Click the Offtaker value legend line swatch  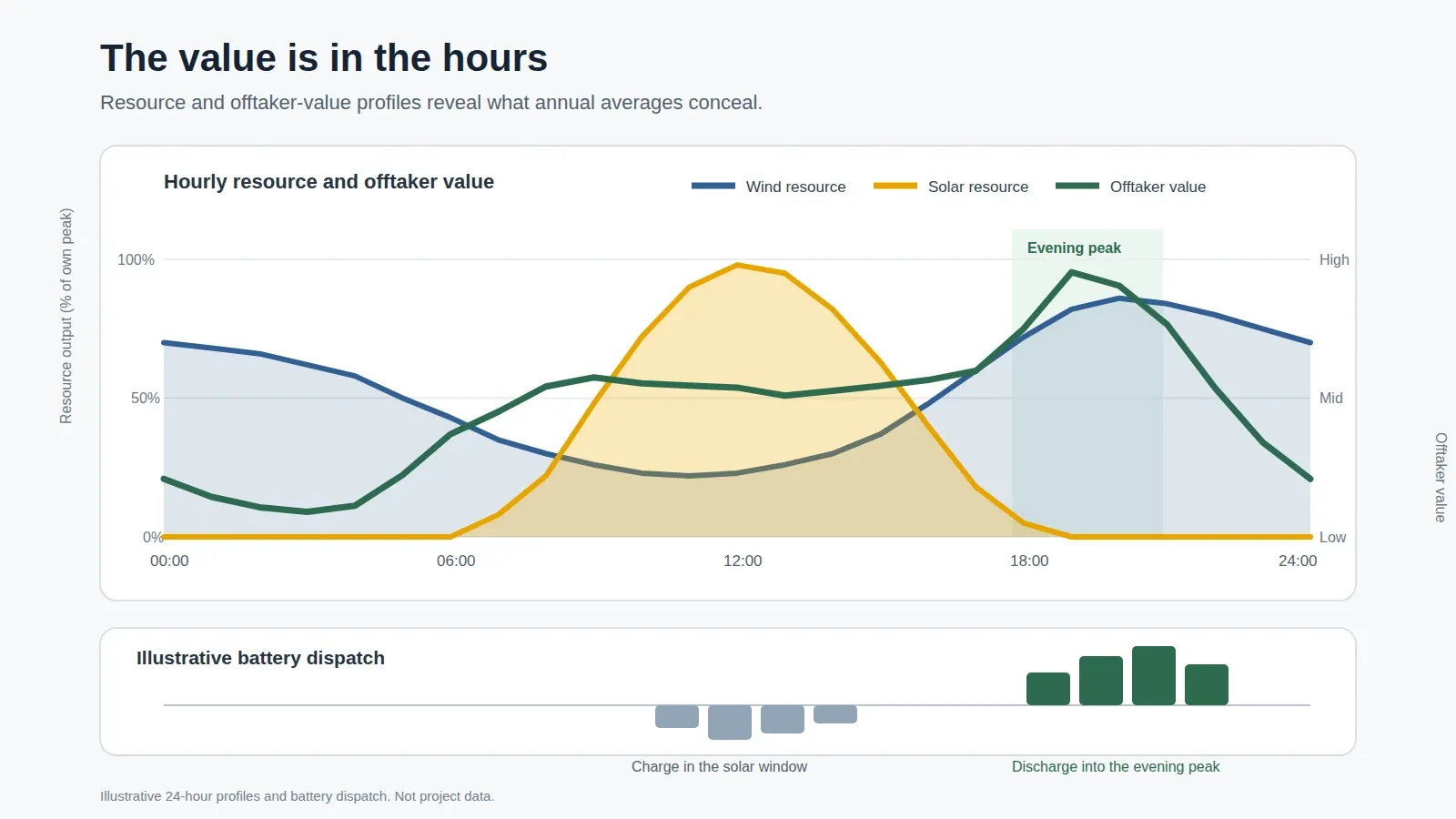[x=1077, y=186]
